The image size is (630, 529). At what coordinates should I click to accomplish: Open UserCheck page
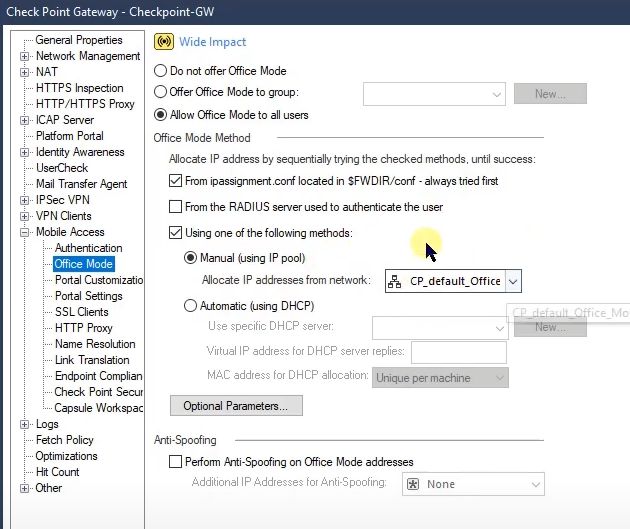tap(62, 168)
